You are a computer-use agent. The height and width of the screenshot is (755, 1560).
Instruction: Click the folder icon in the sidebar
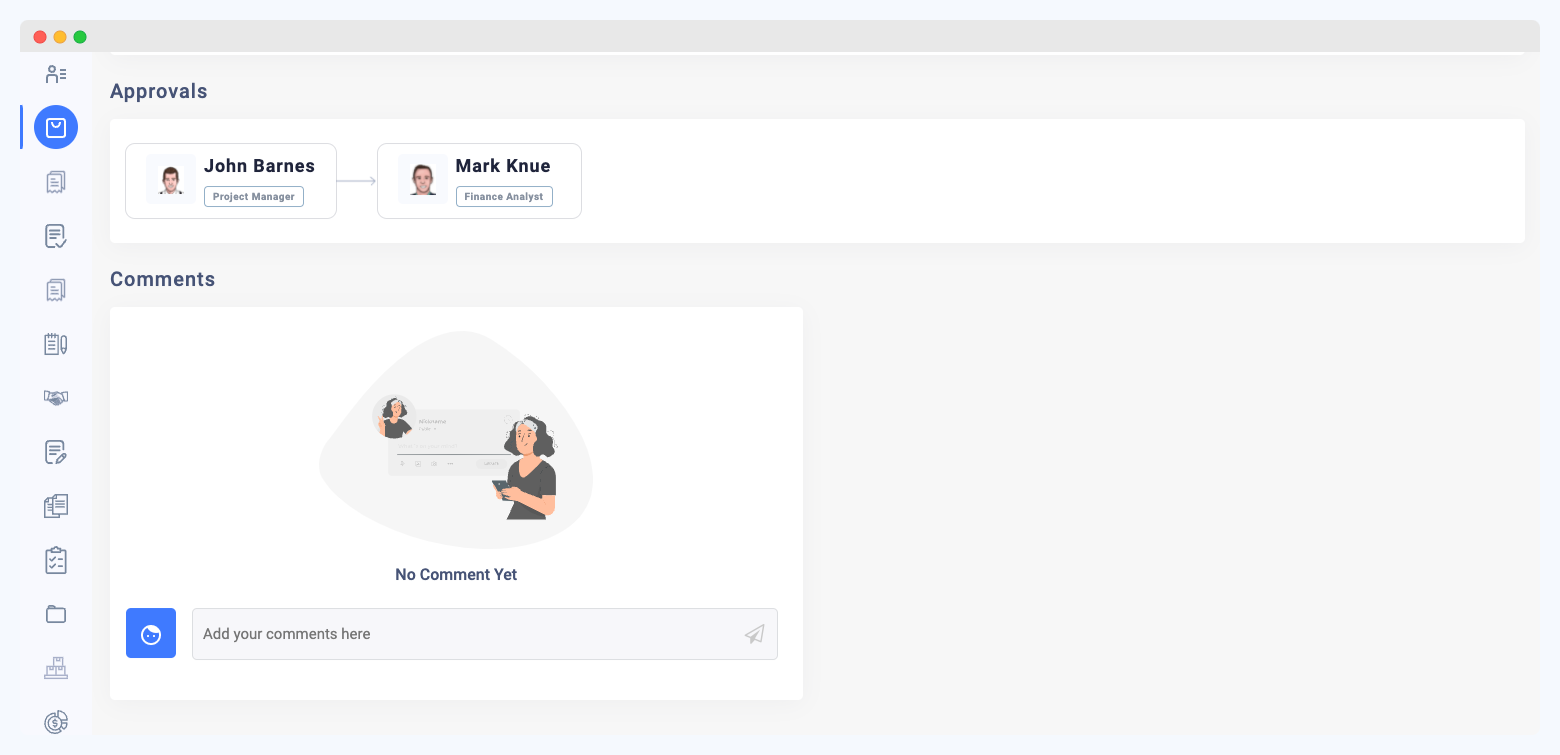coord(55,613)
